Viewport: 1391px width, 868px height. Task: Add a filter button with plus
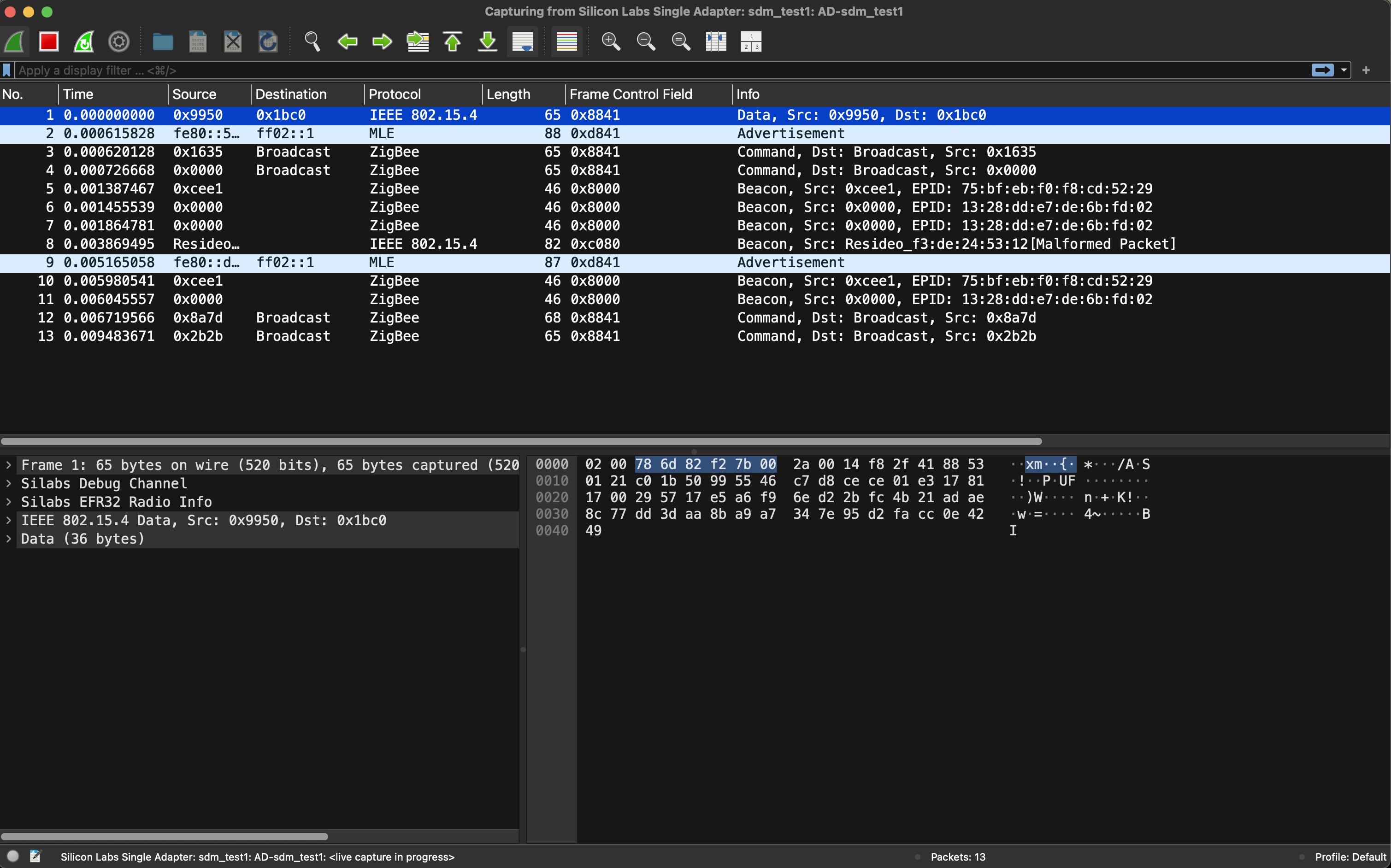(x=1366, y=70)
